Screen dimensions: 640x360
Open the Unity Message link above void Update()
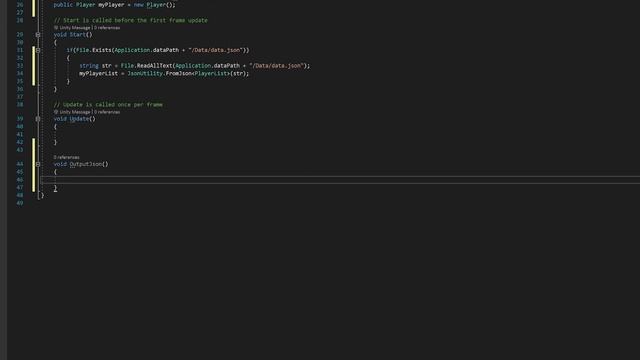pos(75,112)
